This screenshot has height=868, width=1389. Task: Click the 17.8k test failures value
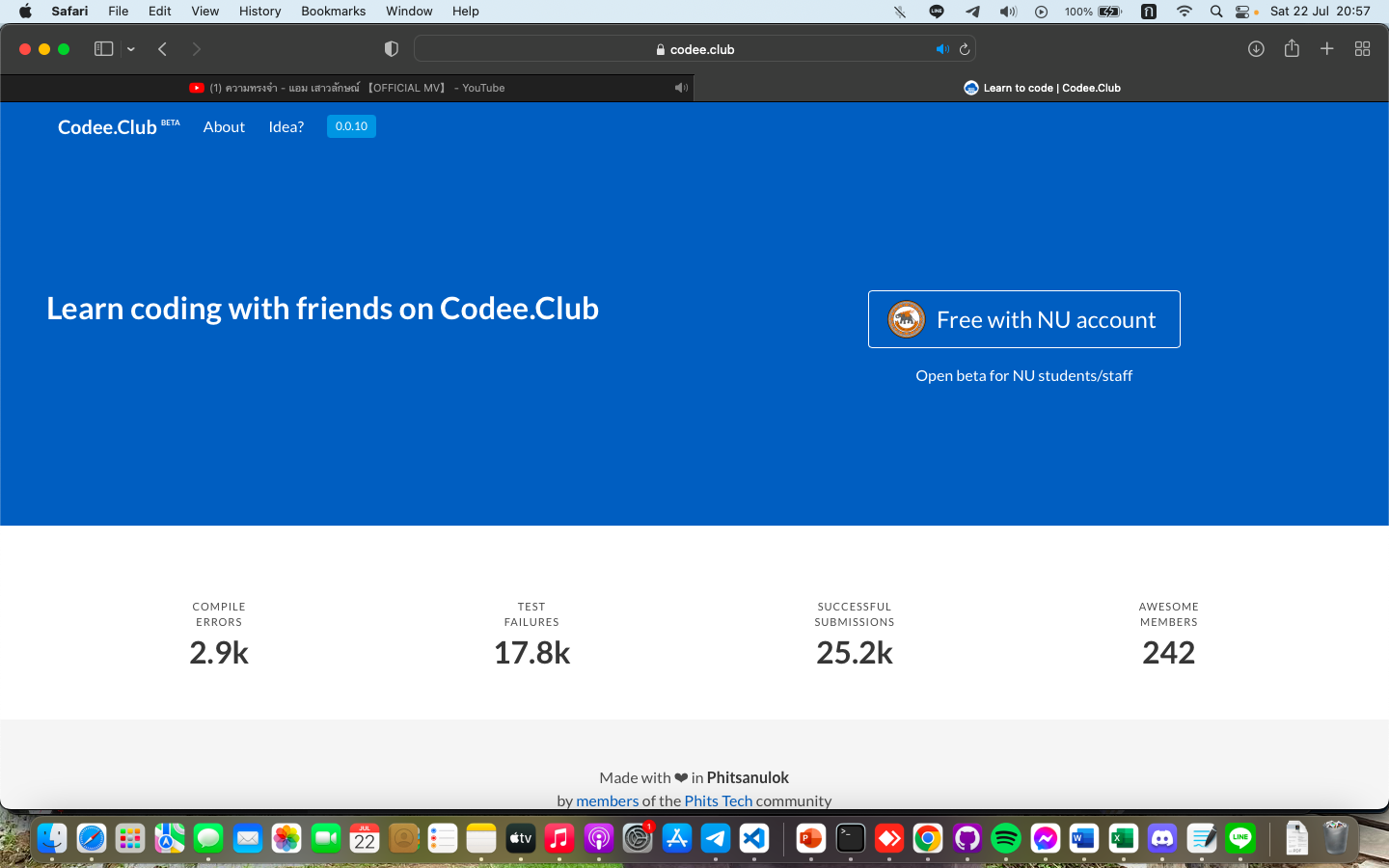pyautogui.click(x=531, y=653)
